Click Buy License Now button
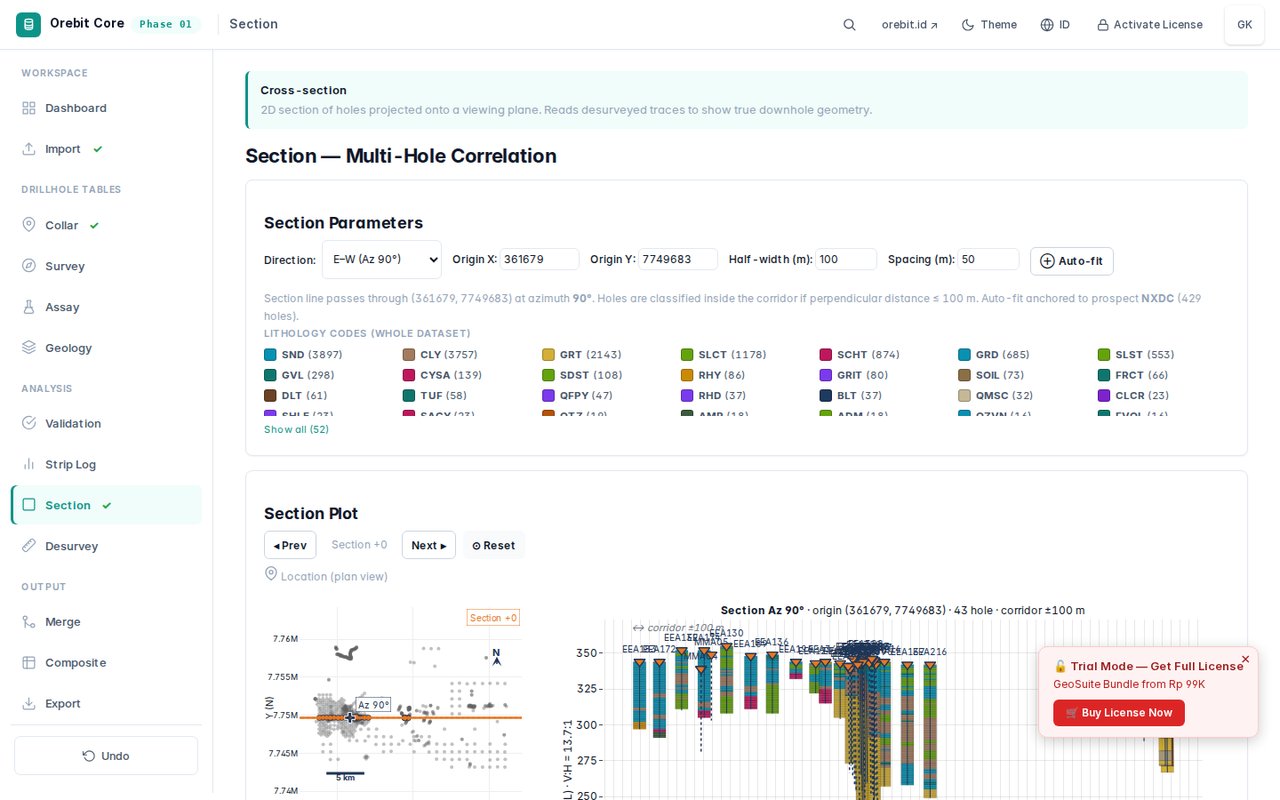Viewport: 1280px width, 800px height. [x=1119, y=713]
